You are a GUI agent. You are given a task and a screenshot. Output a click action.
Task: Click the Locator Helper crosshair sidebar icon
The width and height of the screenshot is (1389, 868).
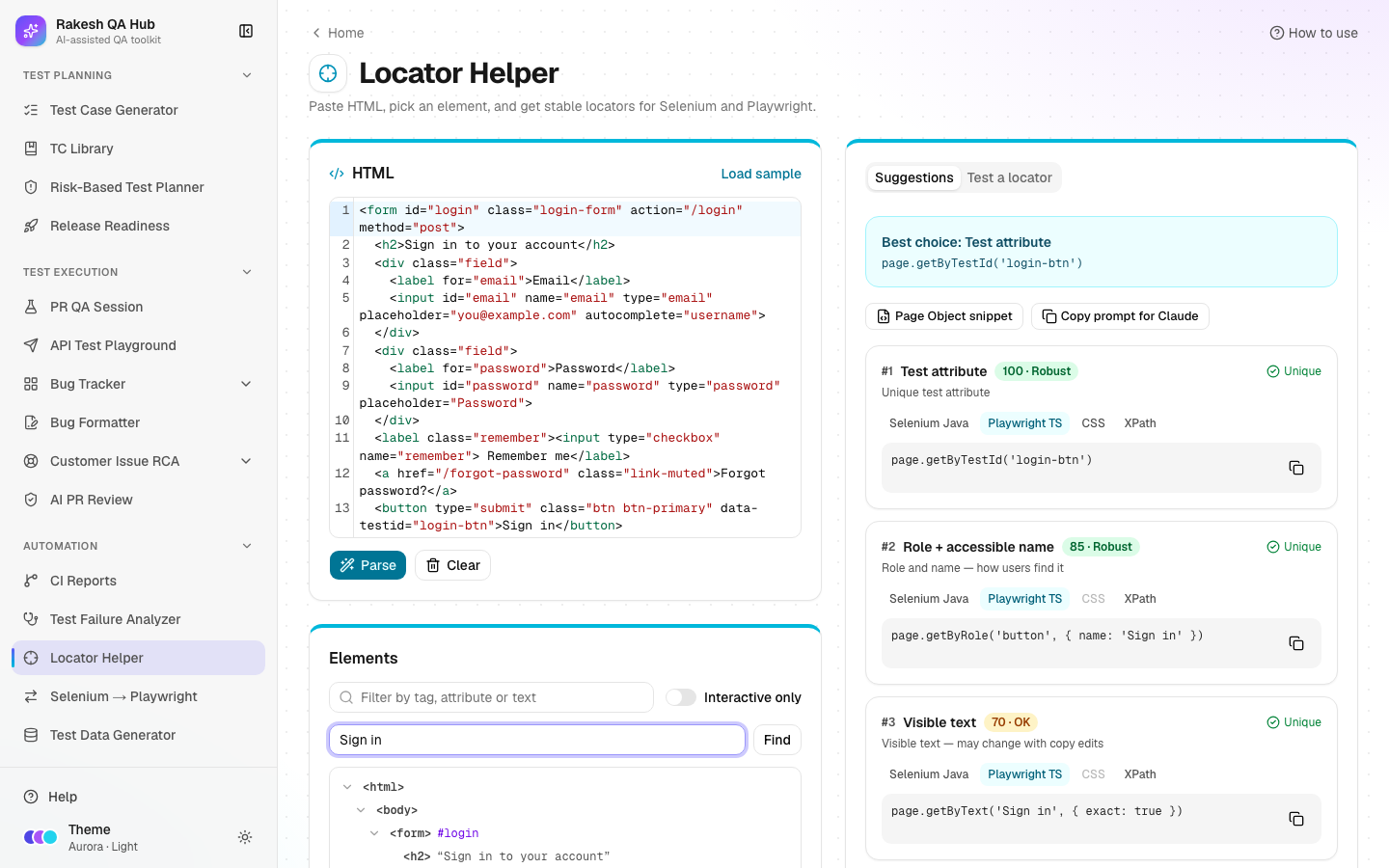point(31,658)
